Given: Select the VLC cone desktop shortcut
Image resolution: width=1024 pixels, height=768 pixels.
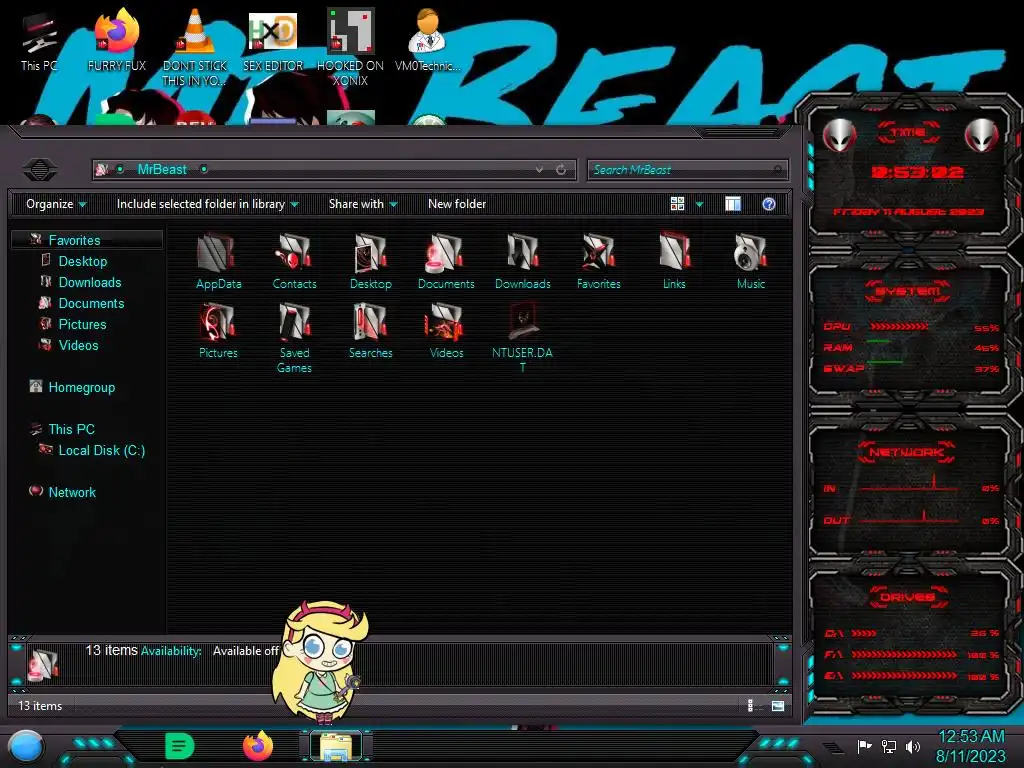Looking at the screenshot, I should [x=195, y=48].
